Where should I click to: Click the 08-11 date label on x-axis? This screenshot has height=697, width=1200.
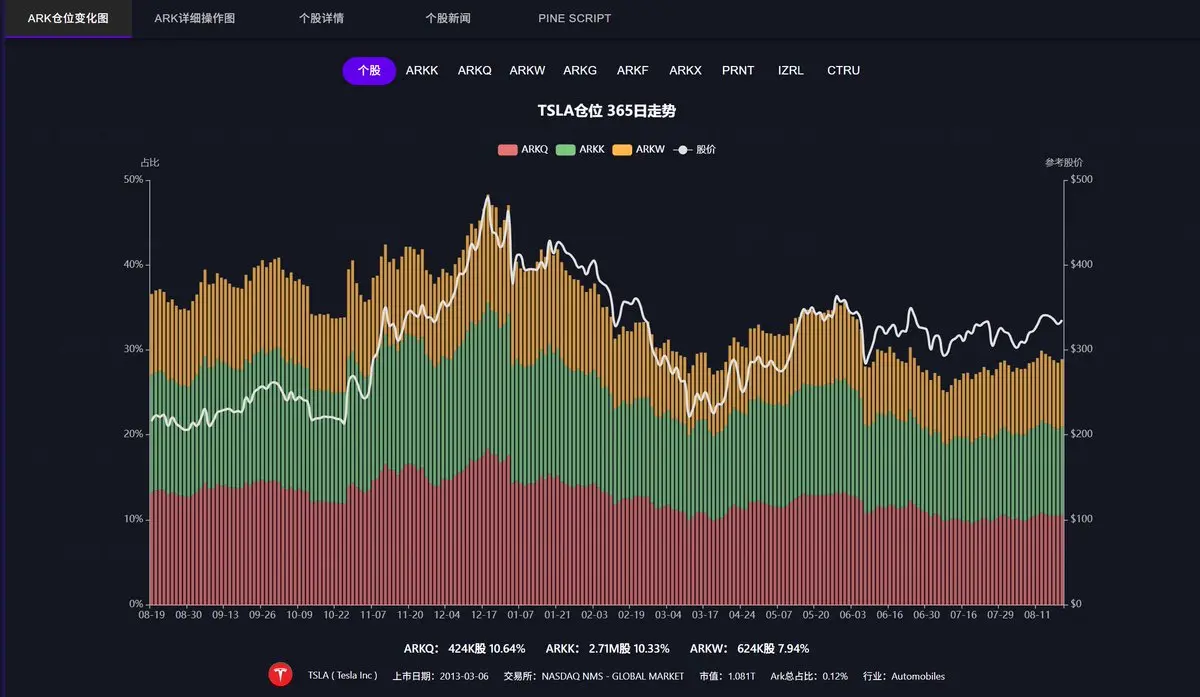tap(1038, 615)
